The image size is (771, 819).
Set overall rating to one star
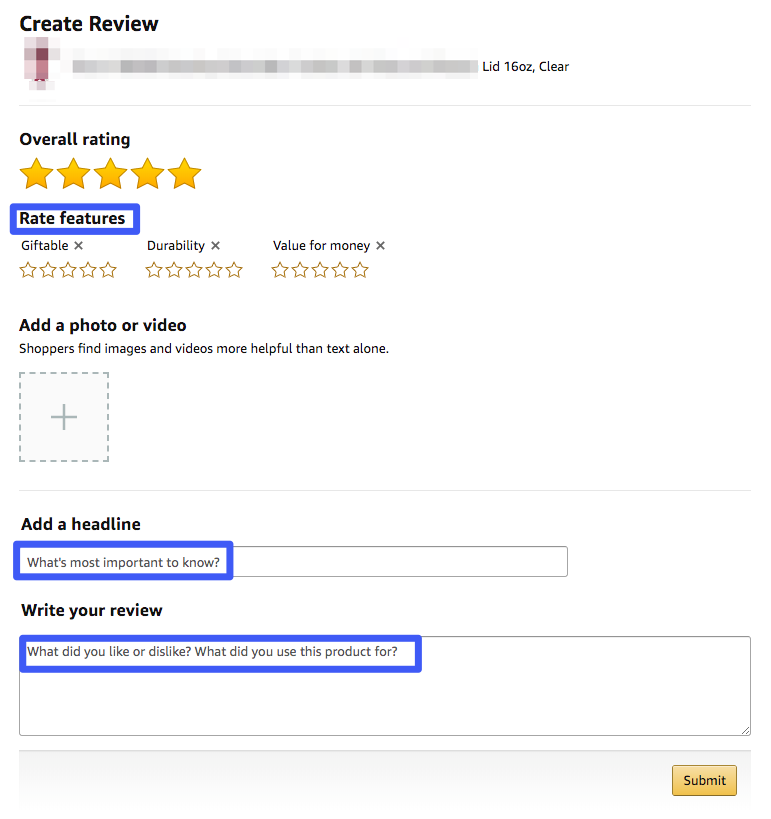click(37, 173)
